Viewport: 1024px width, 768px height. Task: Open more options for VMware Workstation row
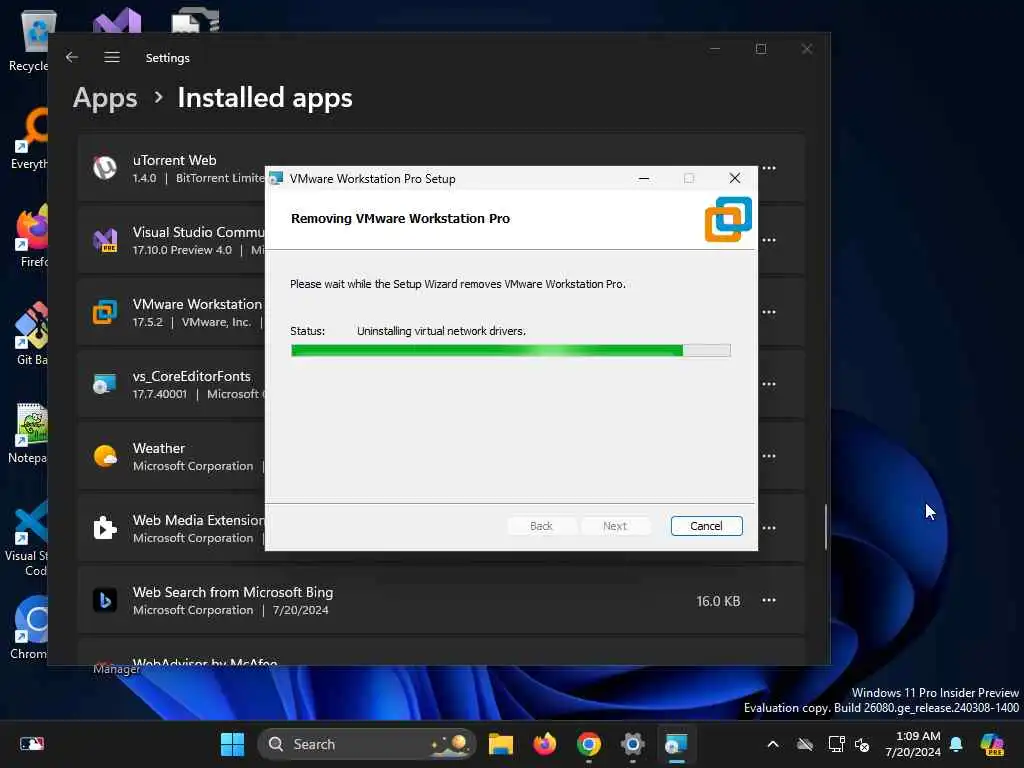[769, 312]
